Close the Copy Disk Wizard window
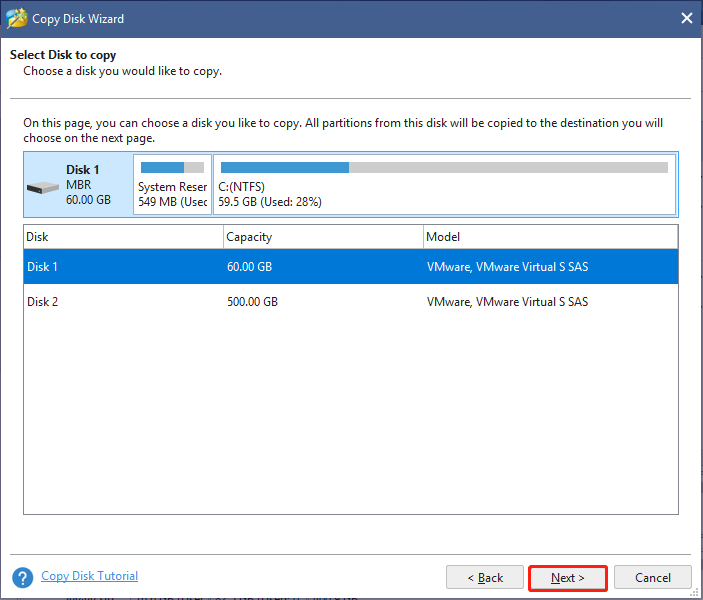The image size is (703, 600). pos(686,18)
